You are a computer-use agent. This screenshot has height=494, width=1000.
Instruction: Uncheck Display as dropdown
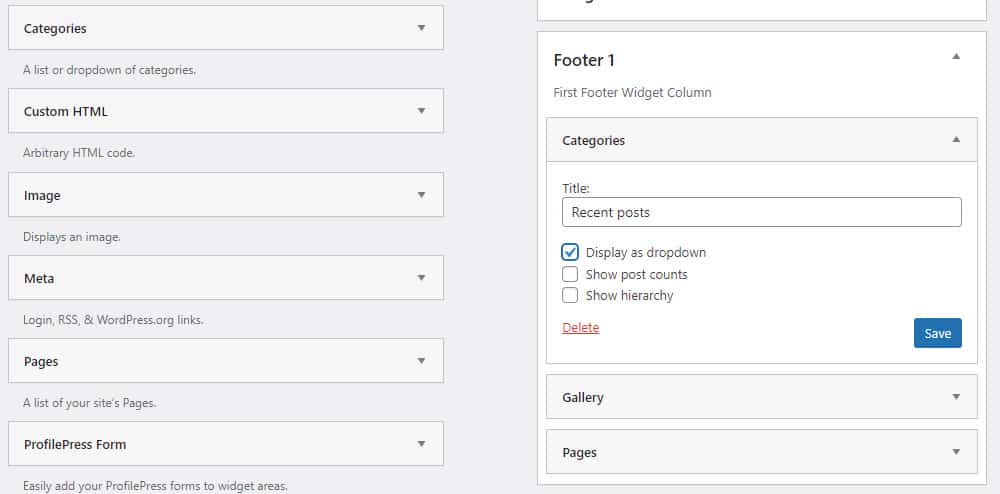(x=570, y=252)
